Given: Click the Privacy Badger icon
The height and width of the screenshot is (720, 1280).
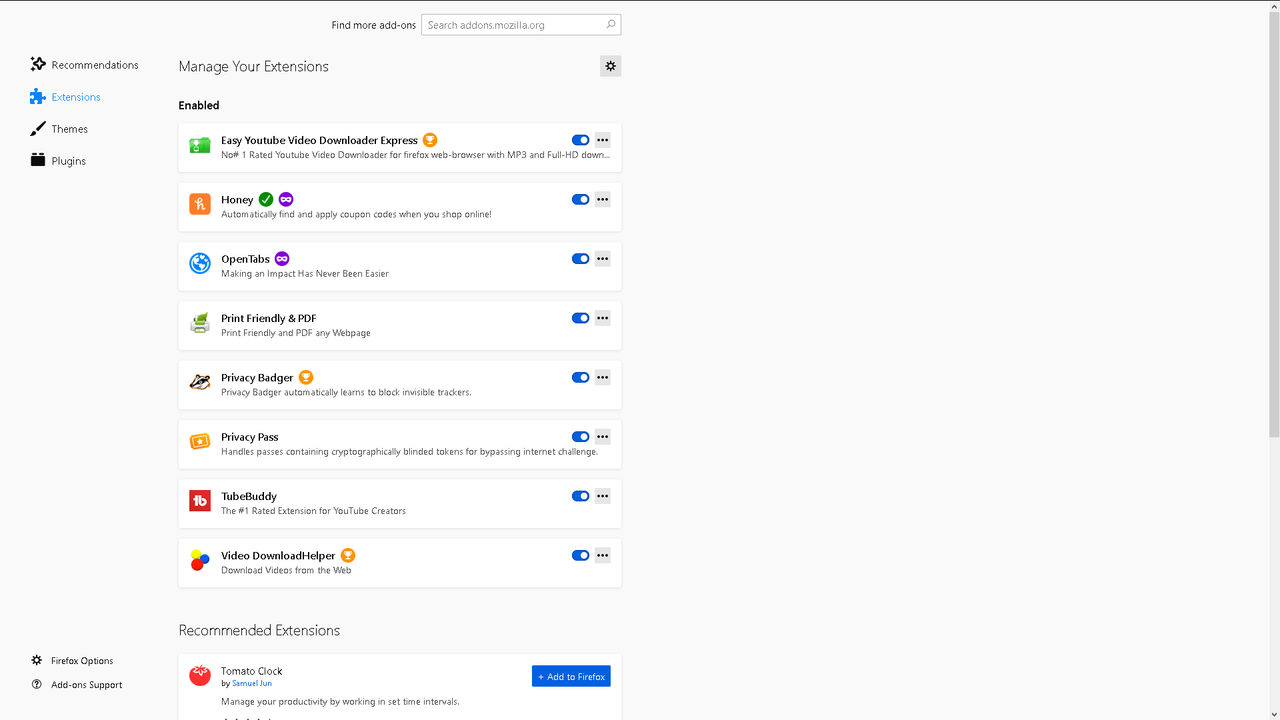Looking at the screenshot, I should [x=200, y=383].
